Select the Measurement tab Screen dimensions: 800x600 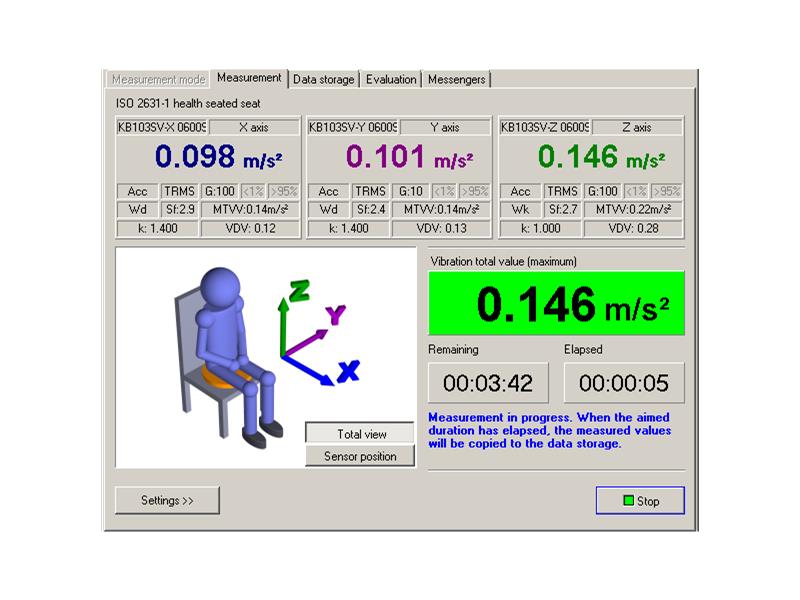coord(249,78)
